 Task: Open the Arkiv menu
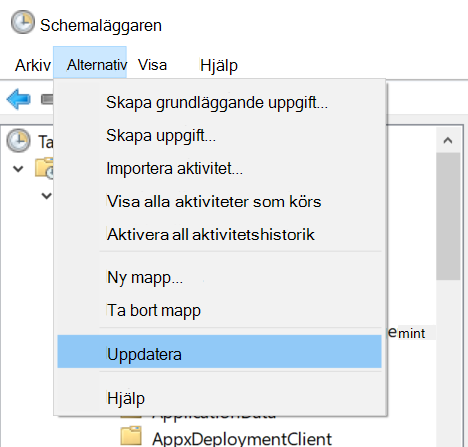[33, 65]
